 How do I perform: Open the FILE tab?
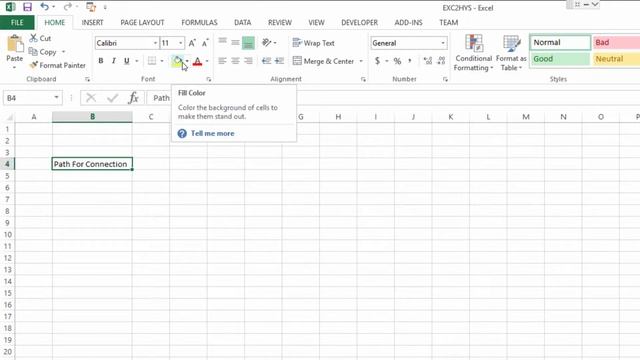tap(17, 22)
